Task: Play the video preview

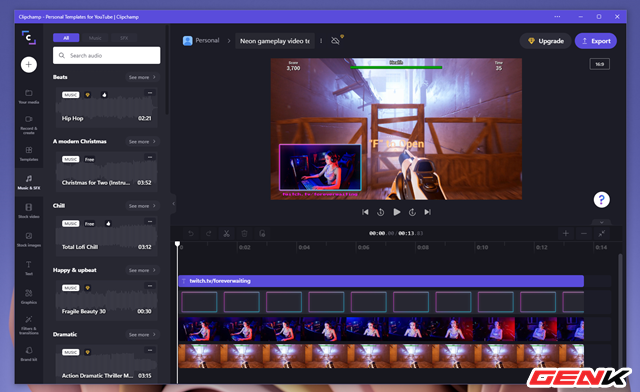Action: pos(396,212)
